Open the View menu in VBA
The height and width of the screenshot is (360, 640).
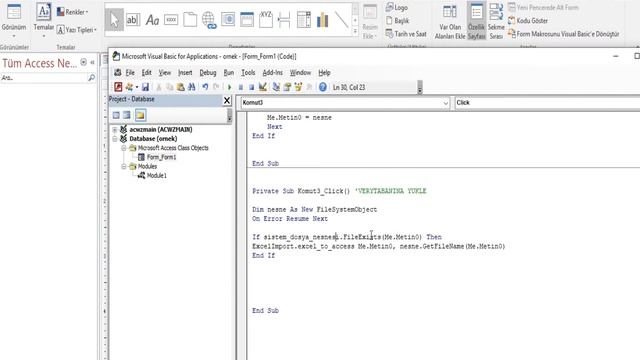(x=164, y=73)
